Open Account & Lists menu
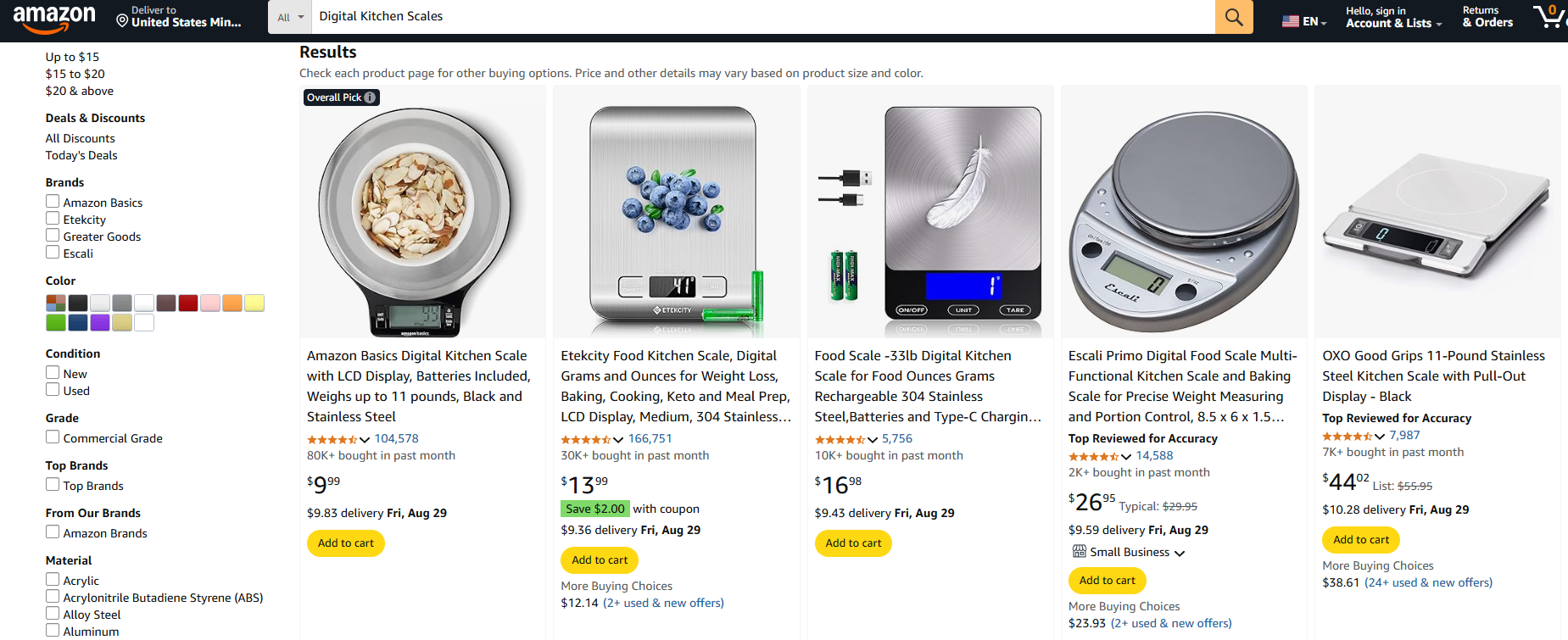This screenshot has width=1568, height=640. pos(1392,16)
